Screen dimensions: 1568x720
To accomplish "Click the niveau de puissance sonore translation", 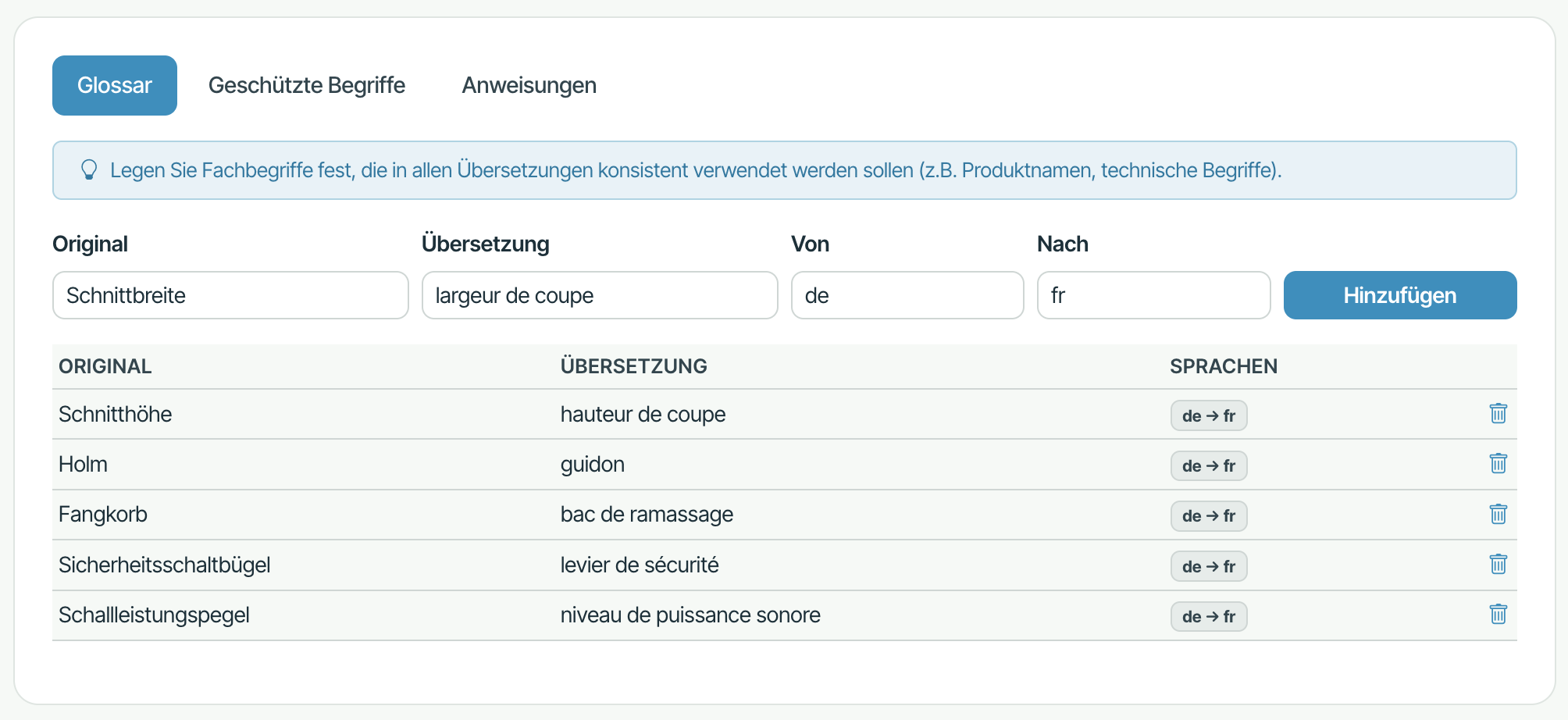I will (x=690, y=615).
